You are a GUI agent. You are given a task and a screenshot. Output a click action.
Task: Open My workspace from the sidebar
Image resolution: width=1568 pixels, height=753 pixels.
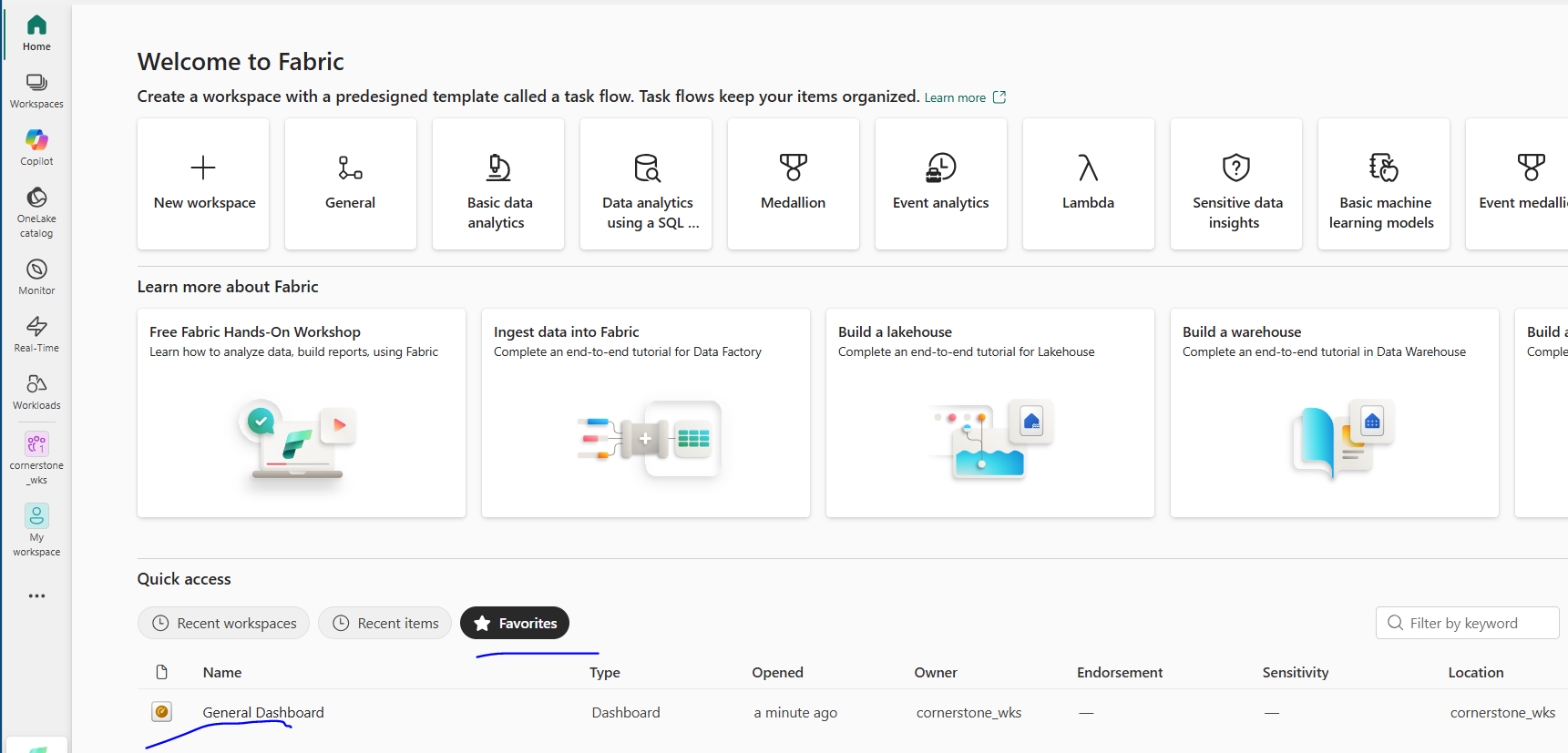36,530
